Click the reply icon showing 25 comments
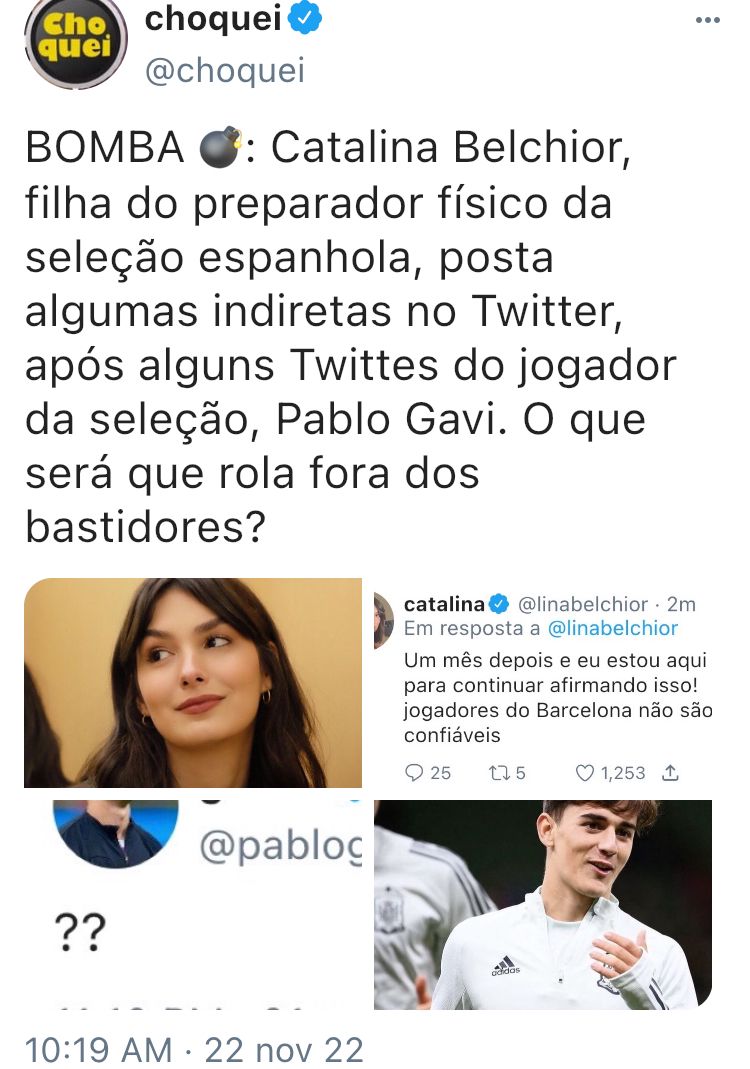 (x=414, y=772)
